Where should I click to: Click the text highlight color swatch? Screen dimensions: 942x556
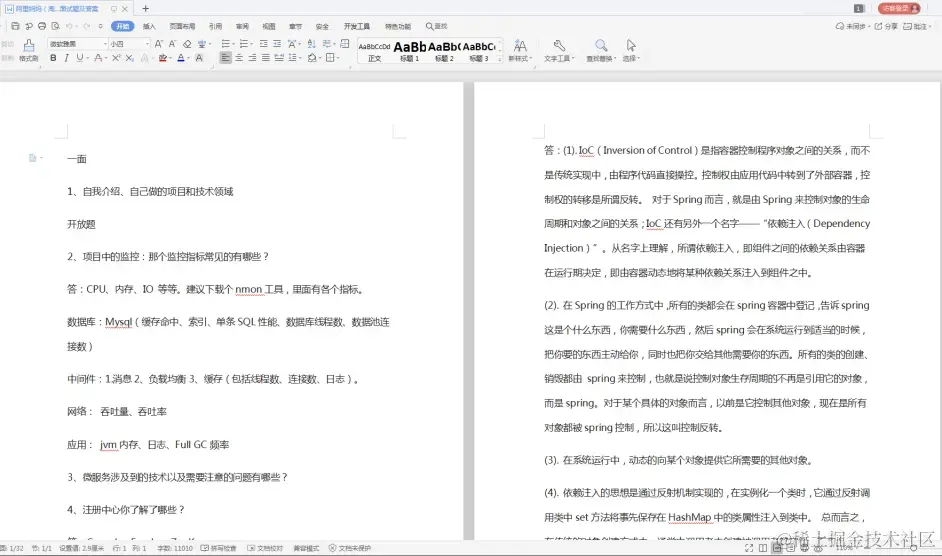pos(163,58)
